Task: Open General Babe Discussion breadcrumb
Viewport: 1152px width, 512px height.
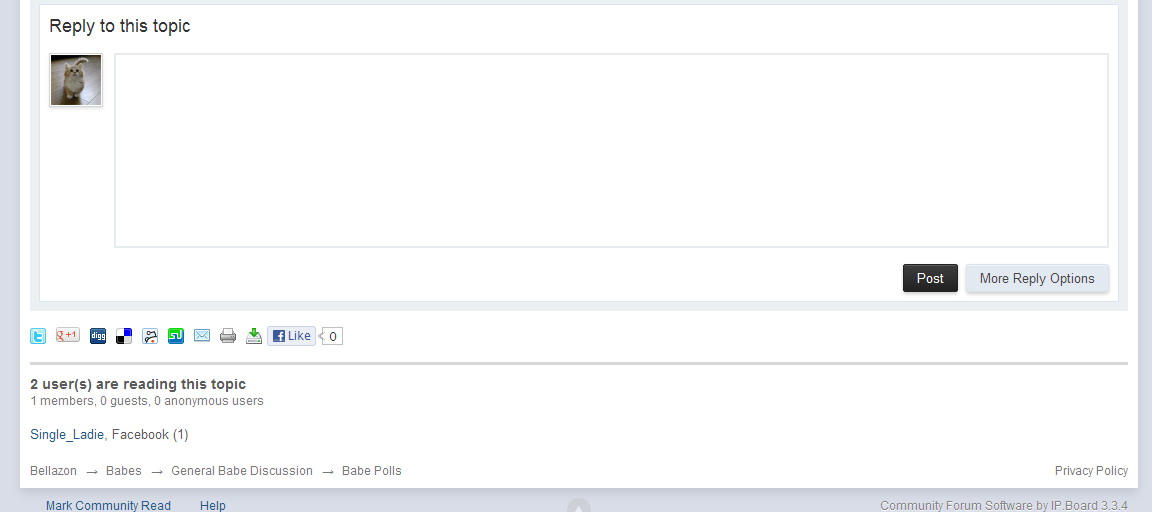Action: coord(242,471)
